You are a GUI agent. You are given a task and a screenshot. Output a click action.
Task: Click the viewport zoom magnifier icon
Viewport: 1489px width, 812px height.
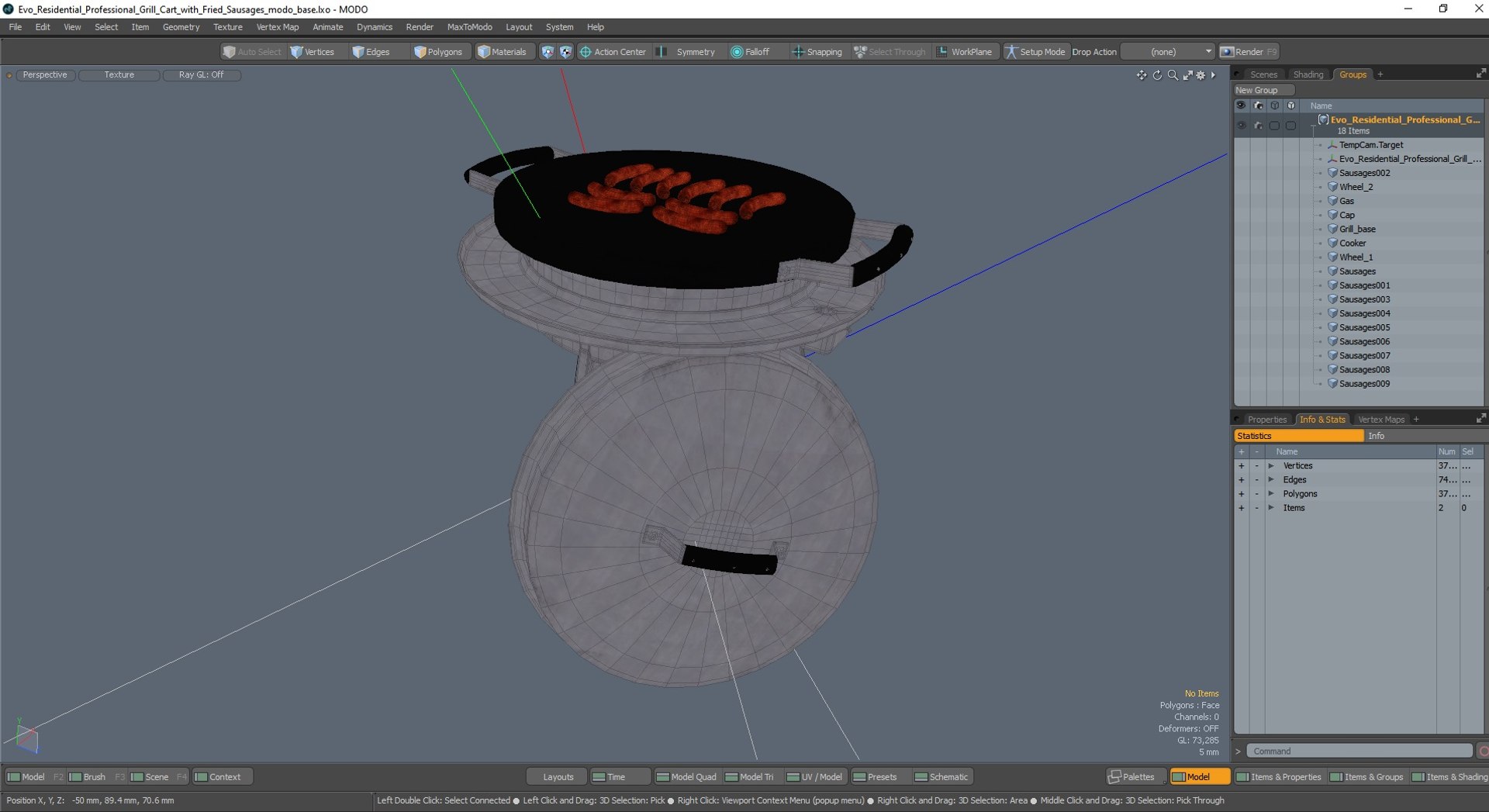click(x=1173, y=75)
